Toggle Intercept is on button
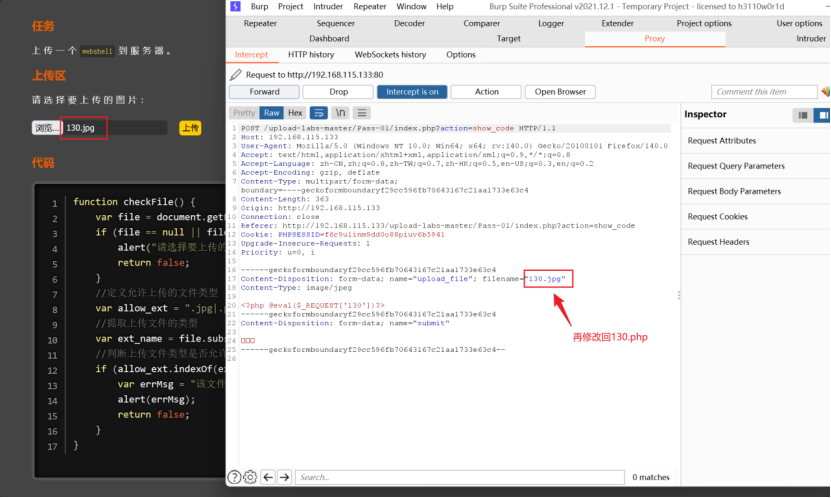Screen dimensions: 831x498 tap(412, 92)
